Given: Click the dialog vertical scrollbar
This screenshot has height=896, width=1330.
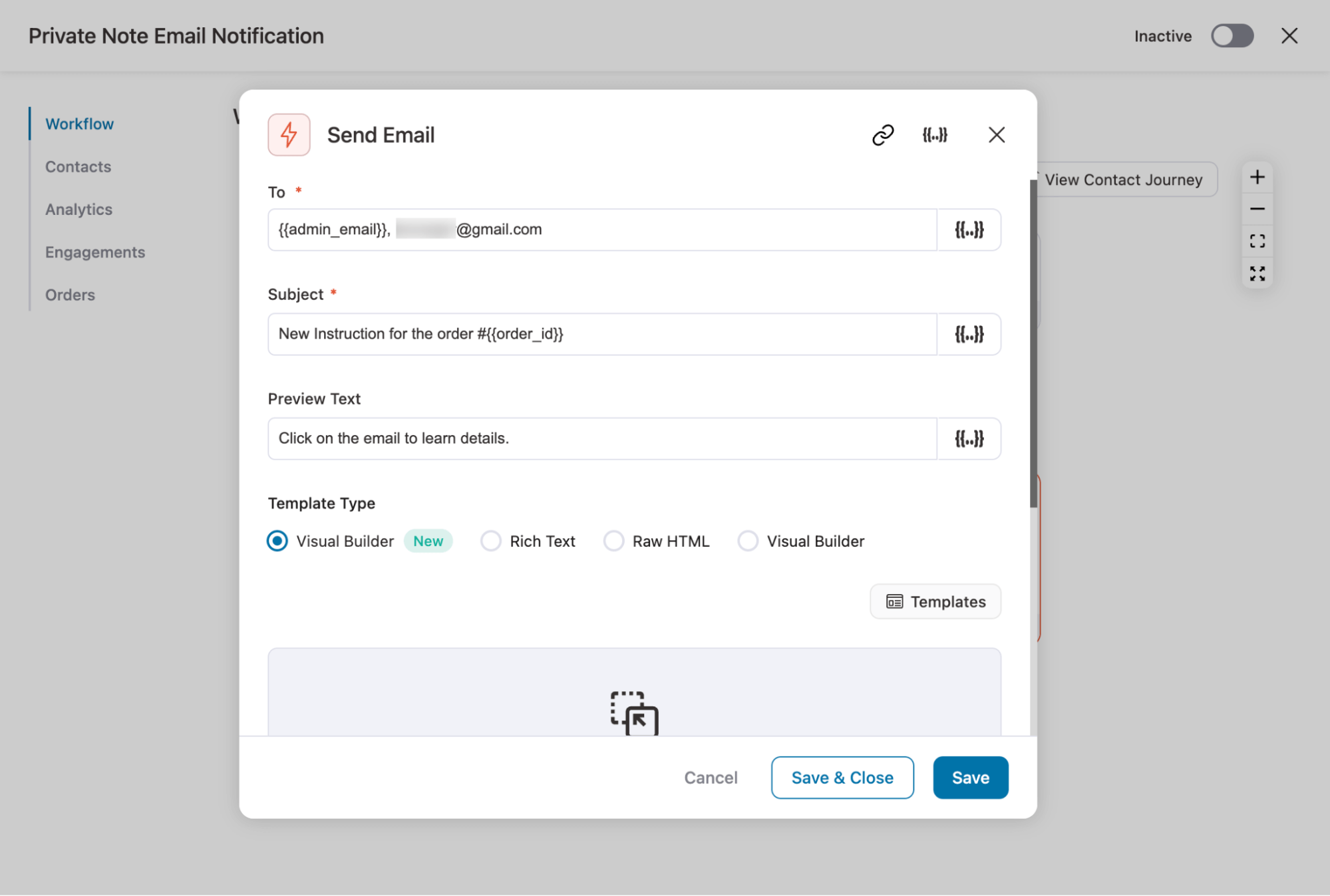Looking at the screenshot, I should click(1033, 343).
